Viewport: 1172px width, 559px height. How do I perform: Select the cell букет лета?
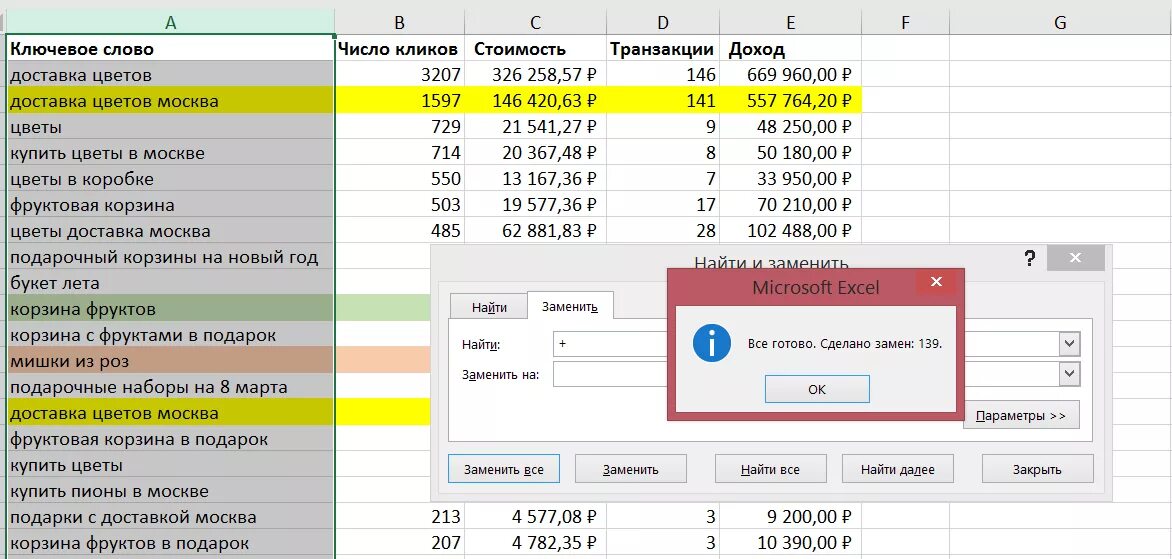(170, 283)
